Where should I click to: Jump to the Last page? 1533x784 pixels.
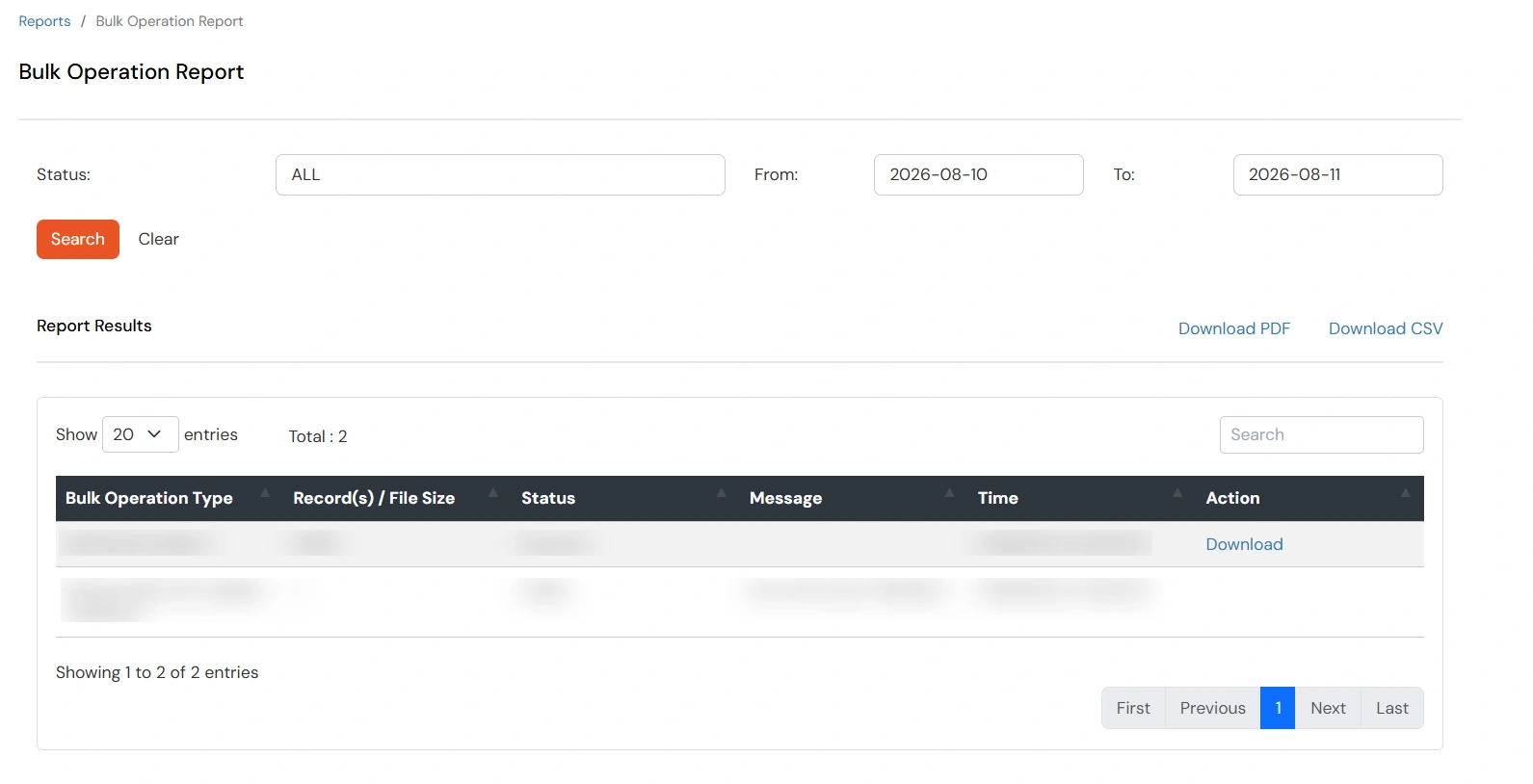[x=1392, y=708]
